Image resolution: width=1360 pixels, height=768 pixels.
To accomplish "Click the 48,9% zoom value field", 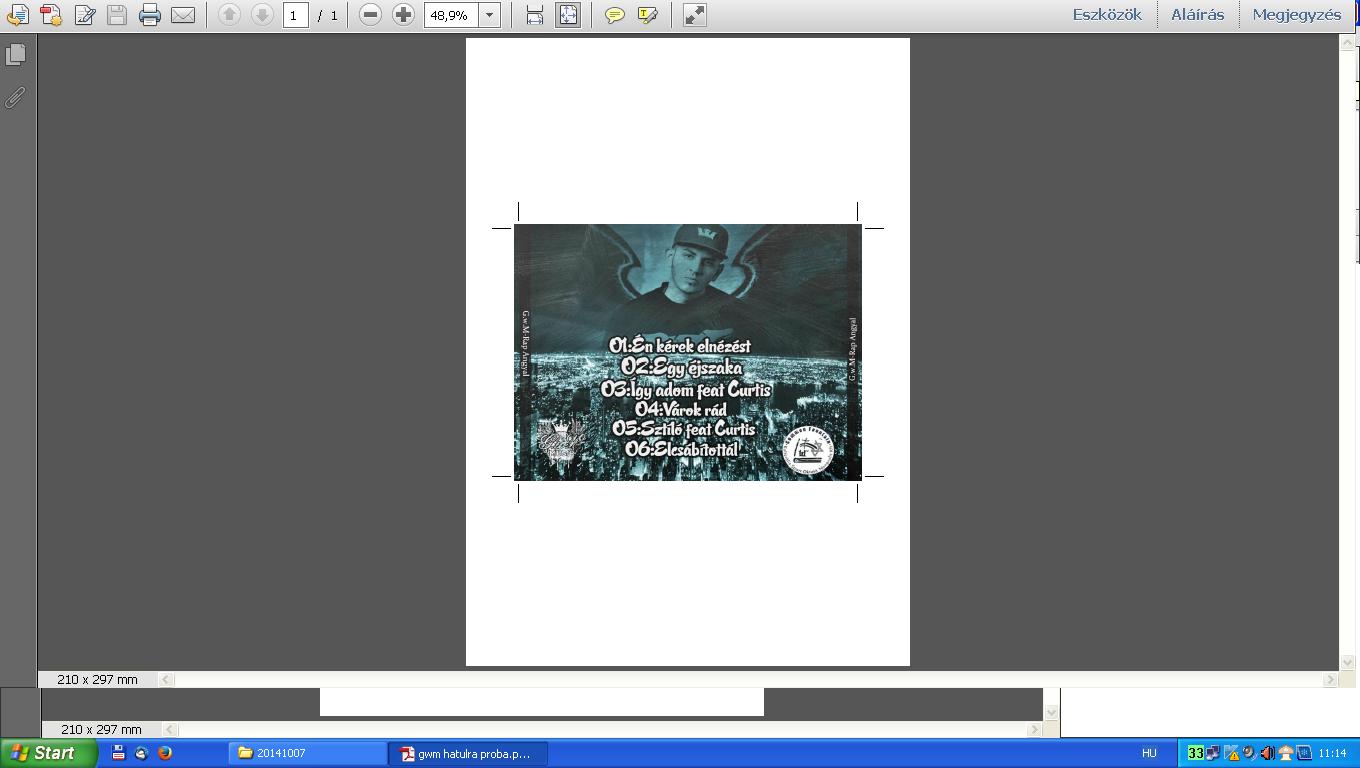I will [451, 15].
